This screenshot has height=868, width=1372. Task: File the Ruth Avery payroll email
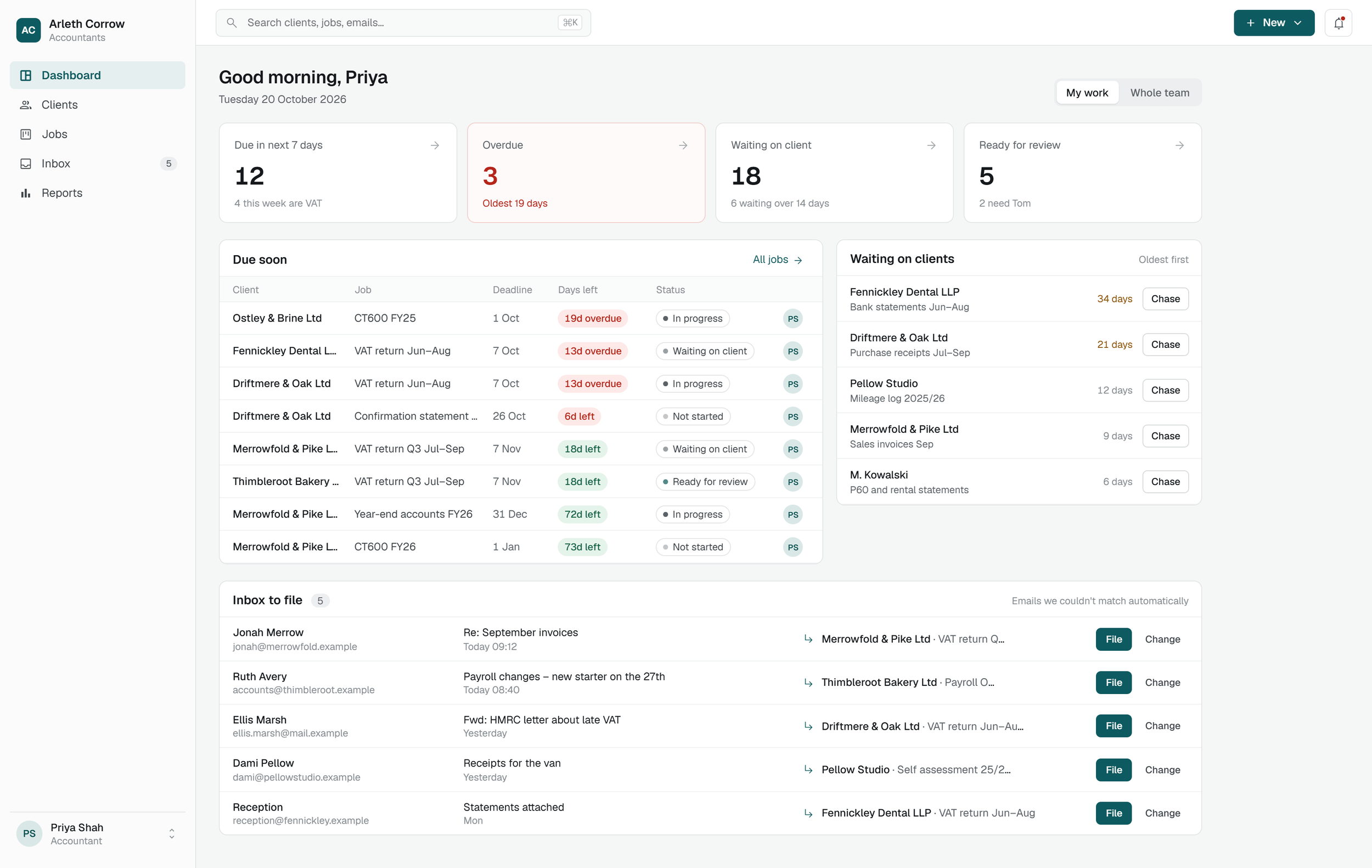pos(1113,683)
